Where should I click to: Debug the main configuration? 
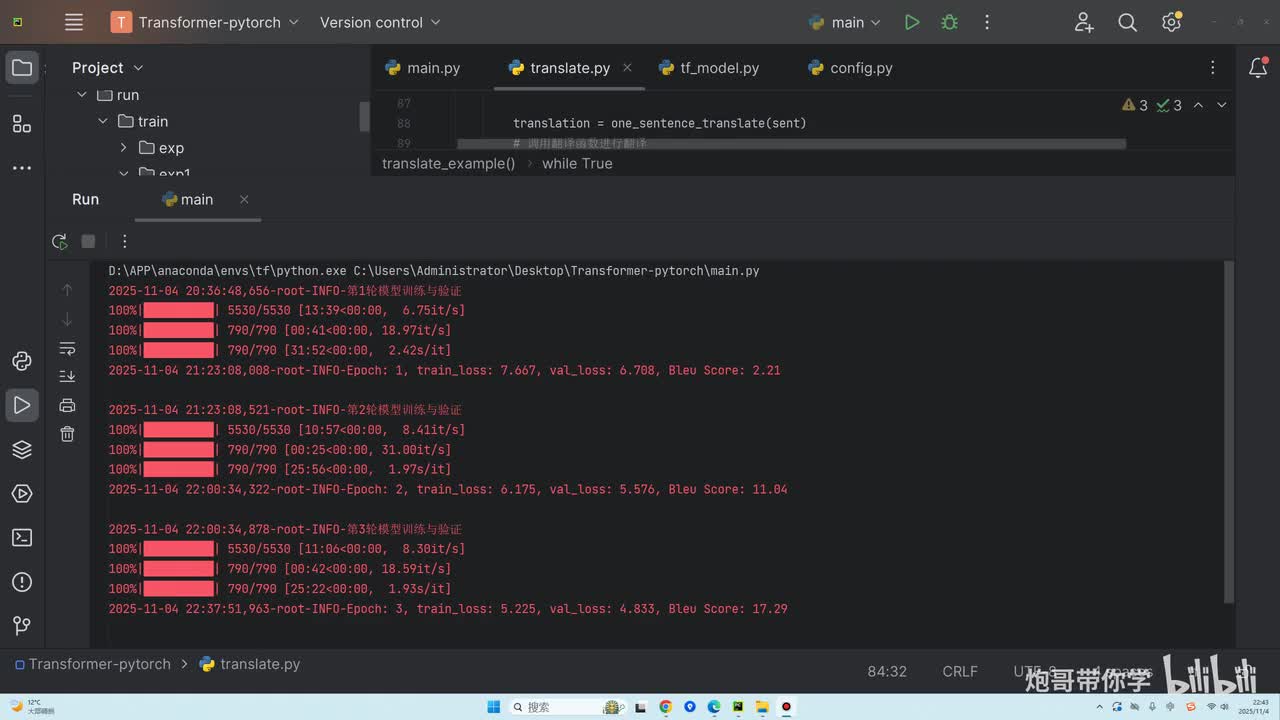[x=949, y=22]
